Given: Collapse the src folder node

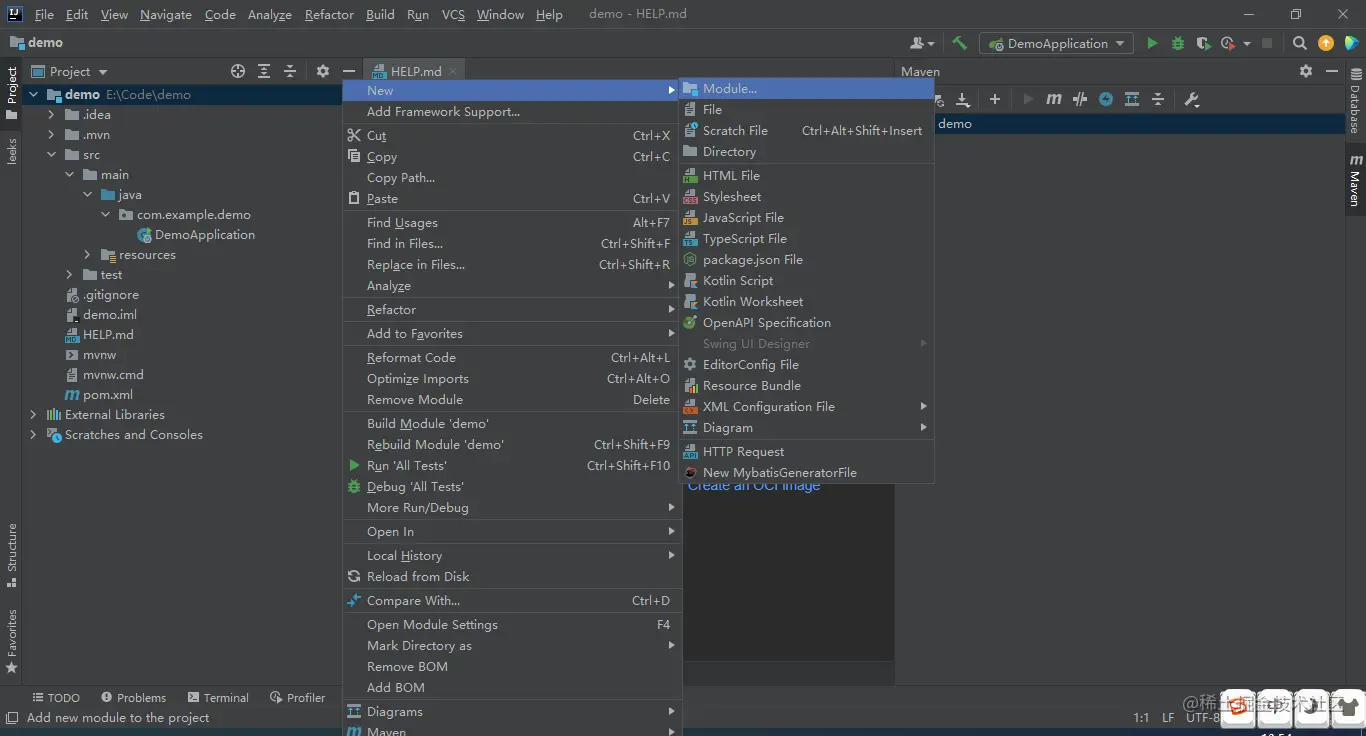Looking at the screenshot, I should pos(51,155).
